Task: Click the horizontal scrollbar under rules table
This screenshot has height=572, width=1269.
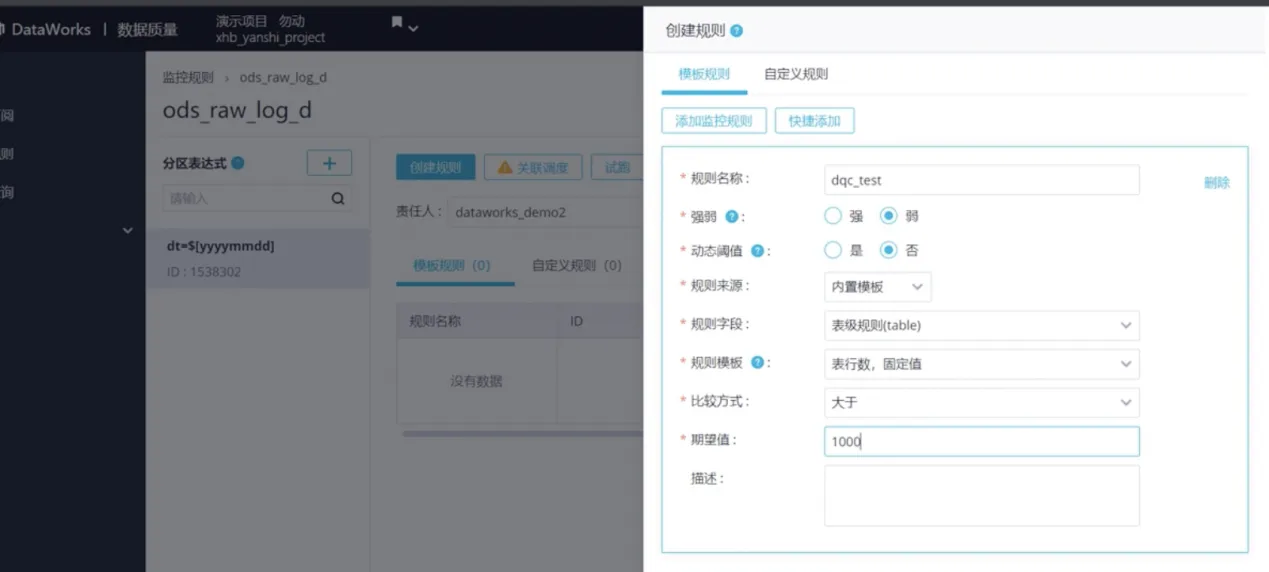Action: point(522,434)
